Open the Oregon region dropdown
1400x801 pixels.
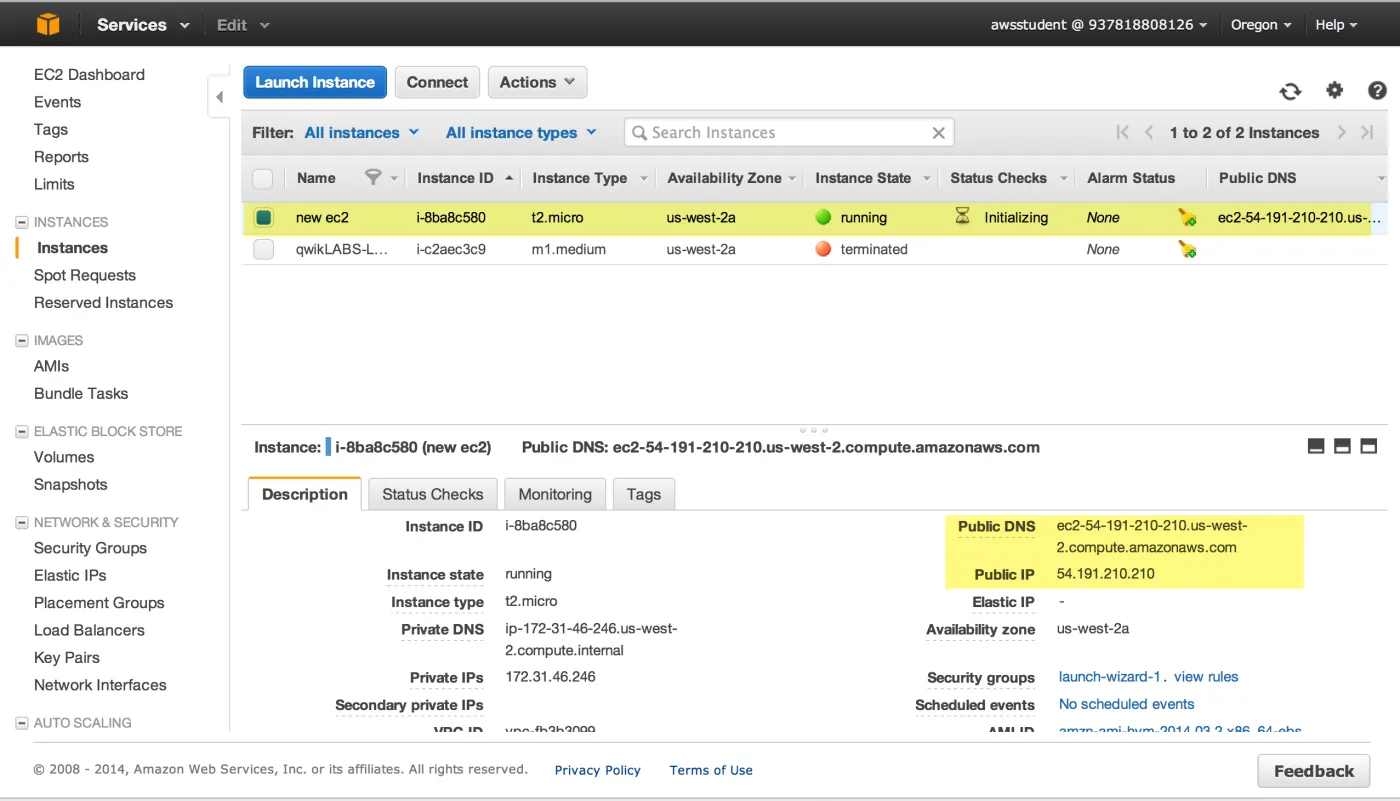point(1261,25)
